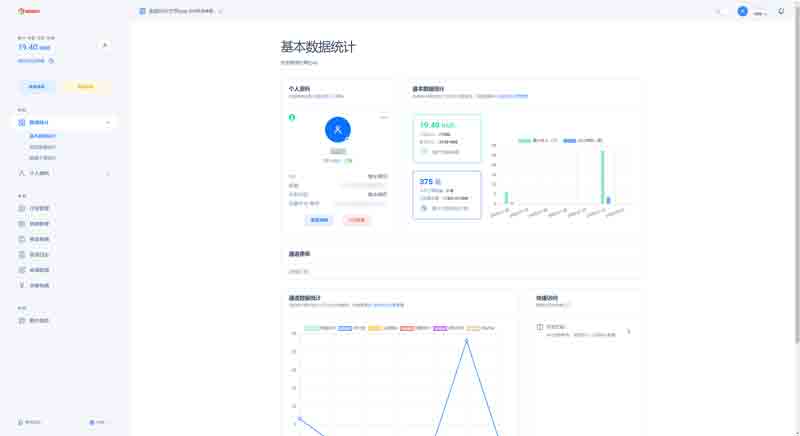Toggle the blue series in the bar chart legend
800x436 pixels.
[570, 141]
